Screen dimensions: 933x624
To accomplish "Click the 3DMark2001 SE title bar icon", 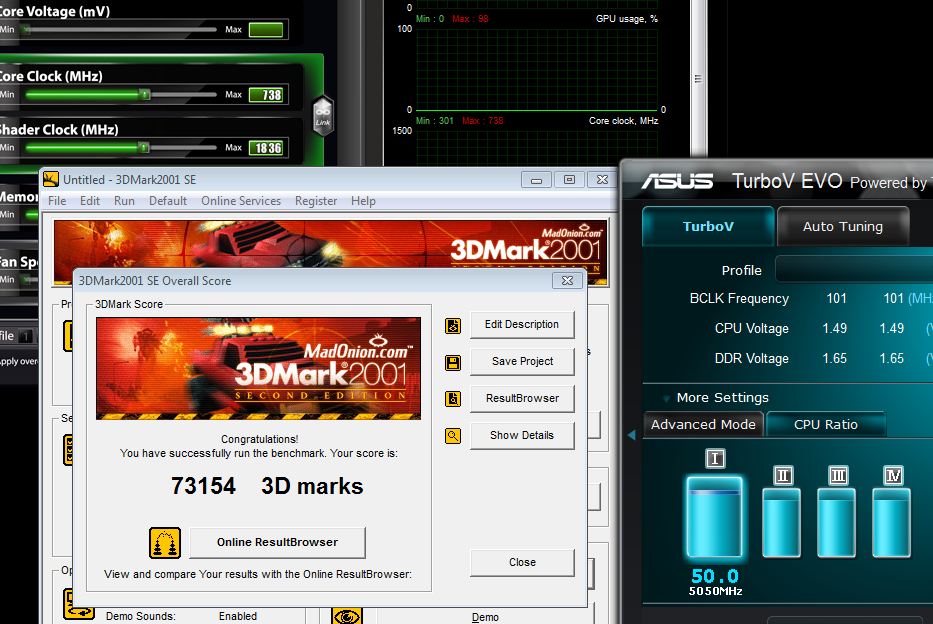I will point(51,179).
